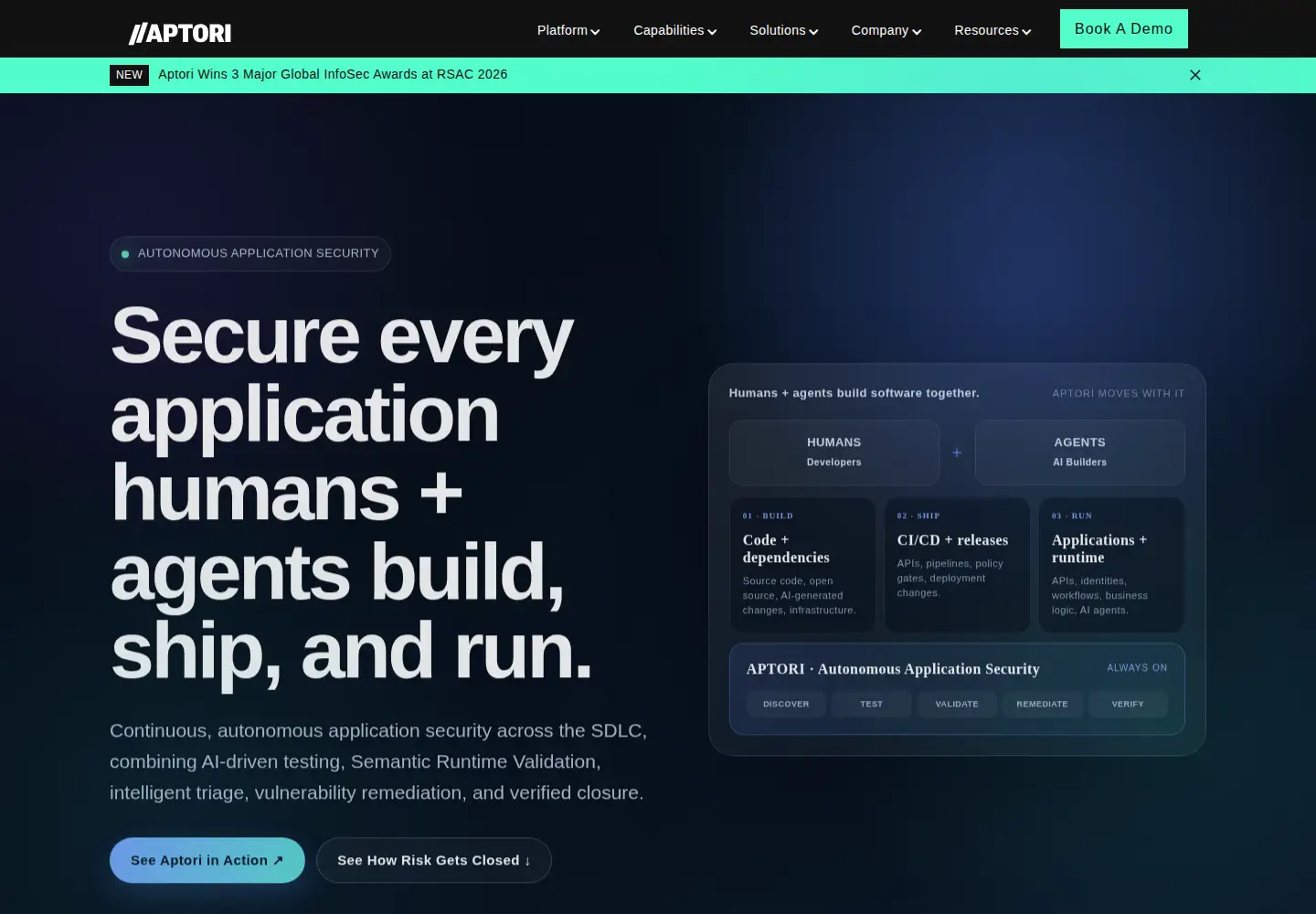This screenshot has width=1316, height=914.
Task: Click 'Humans + agents build software together.' text
Action: (x=854, y=393)
